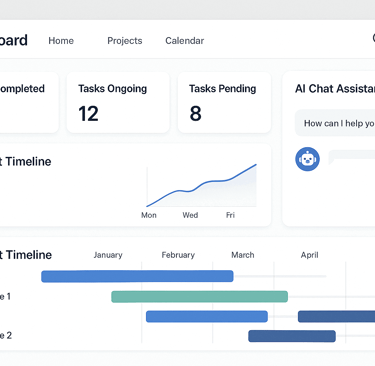Click the January column header

pyautogui.click(x=108, y=255)
